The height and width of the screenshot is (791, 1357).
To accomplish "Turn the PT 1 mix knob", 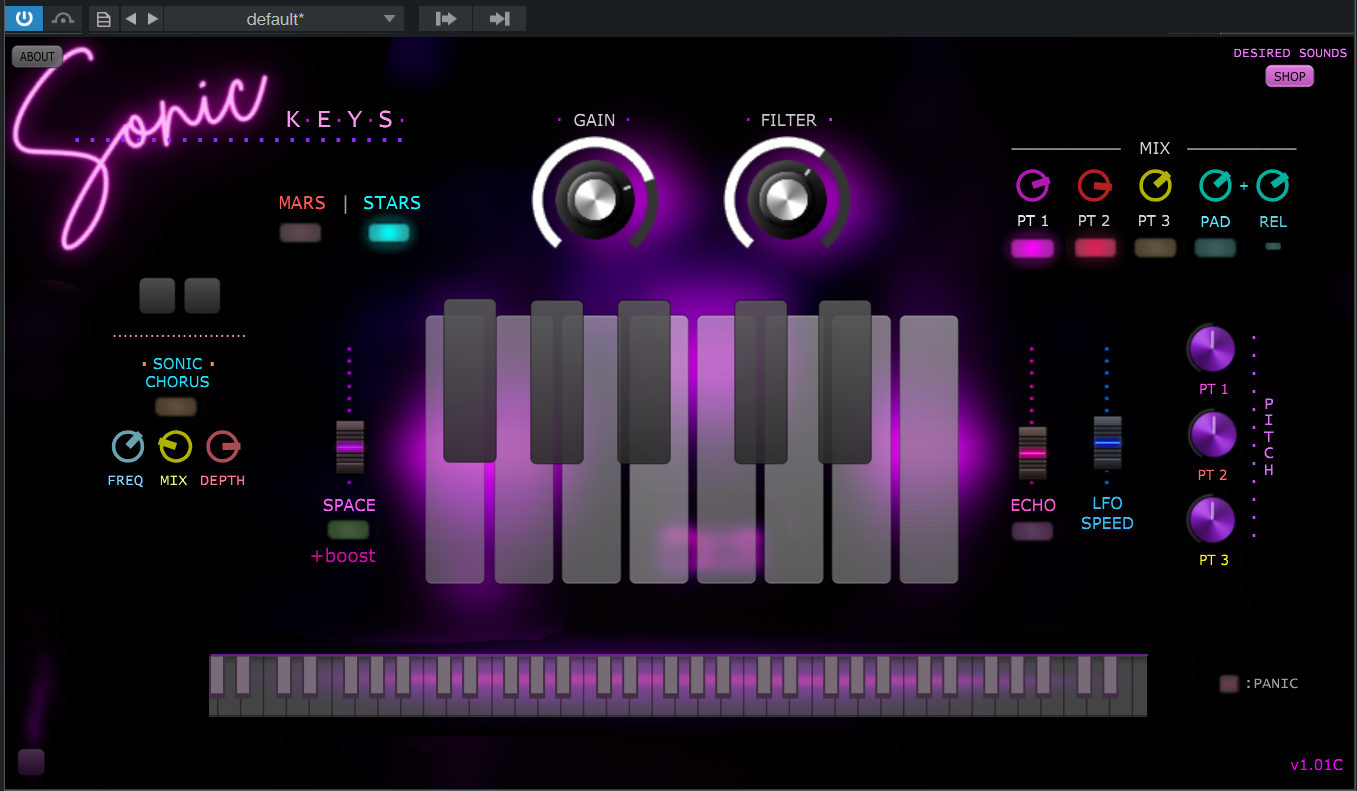I will (1033, 184).
